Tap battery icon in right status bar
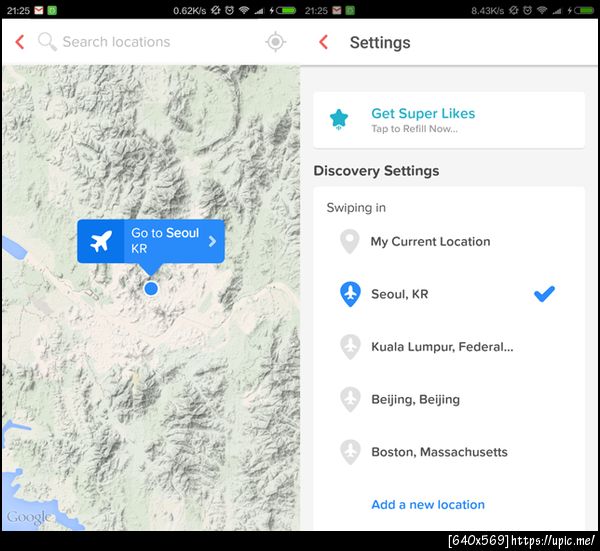The image size is (600, 551). pos(584,10)
